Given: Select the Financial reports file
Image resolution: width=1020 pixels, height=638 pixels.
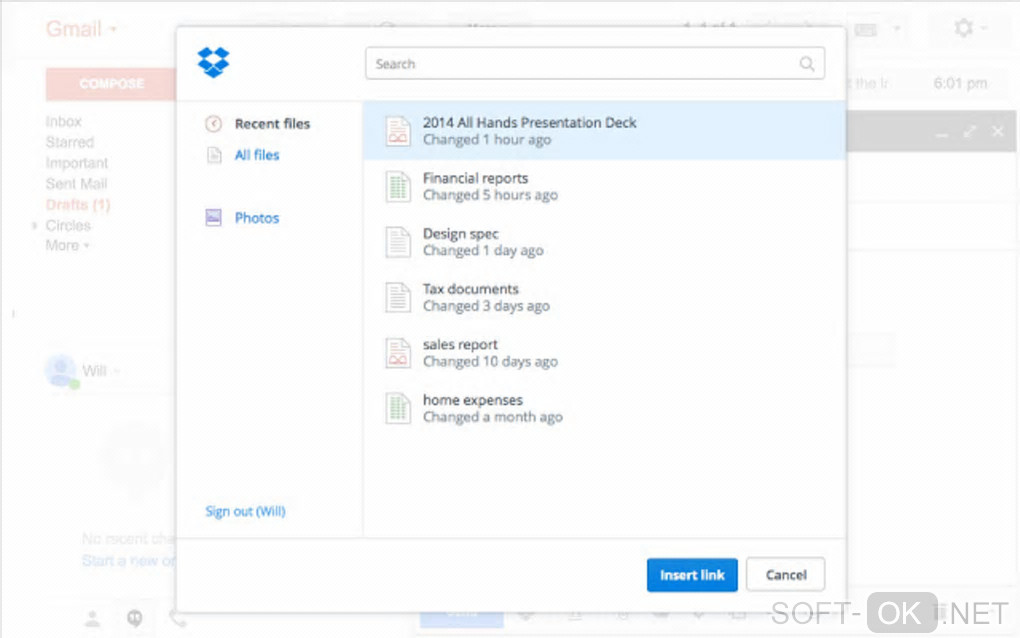Looking at the screenshot, I should [x=604, y=187].
